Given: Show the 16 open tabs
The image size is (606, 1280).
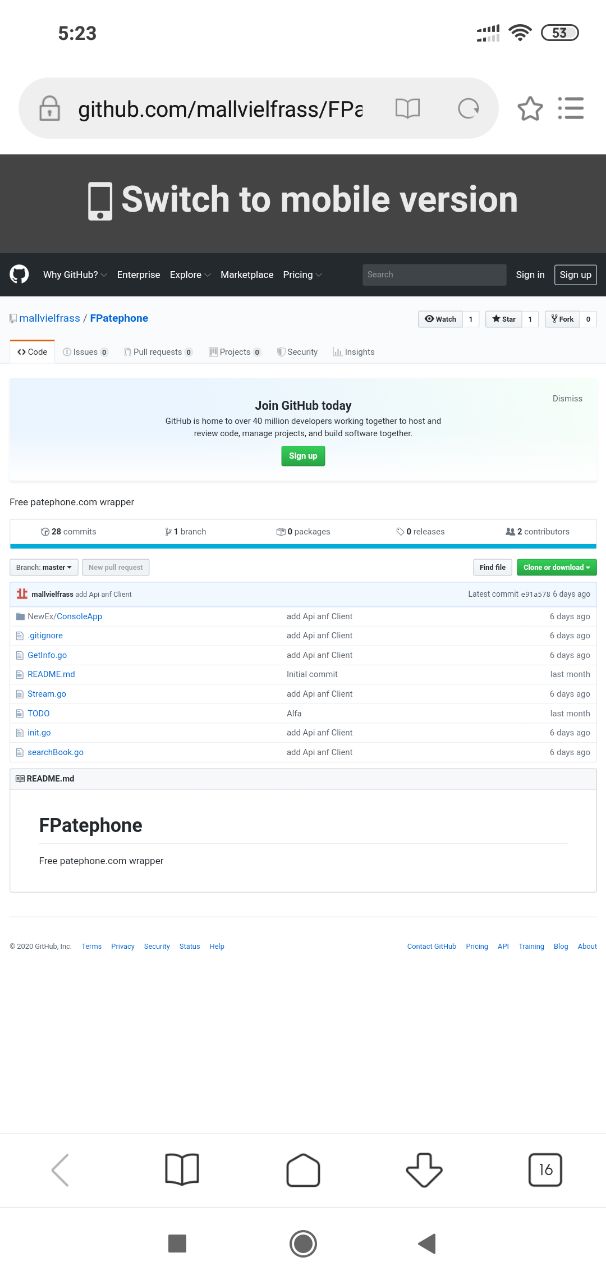Looking at the screenshot, I should click(x=545, y=1169).
